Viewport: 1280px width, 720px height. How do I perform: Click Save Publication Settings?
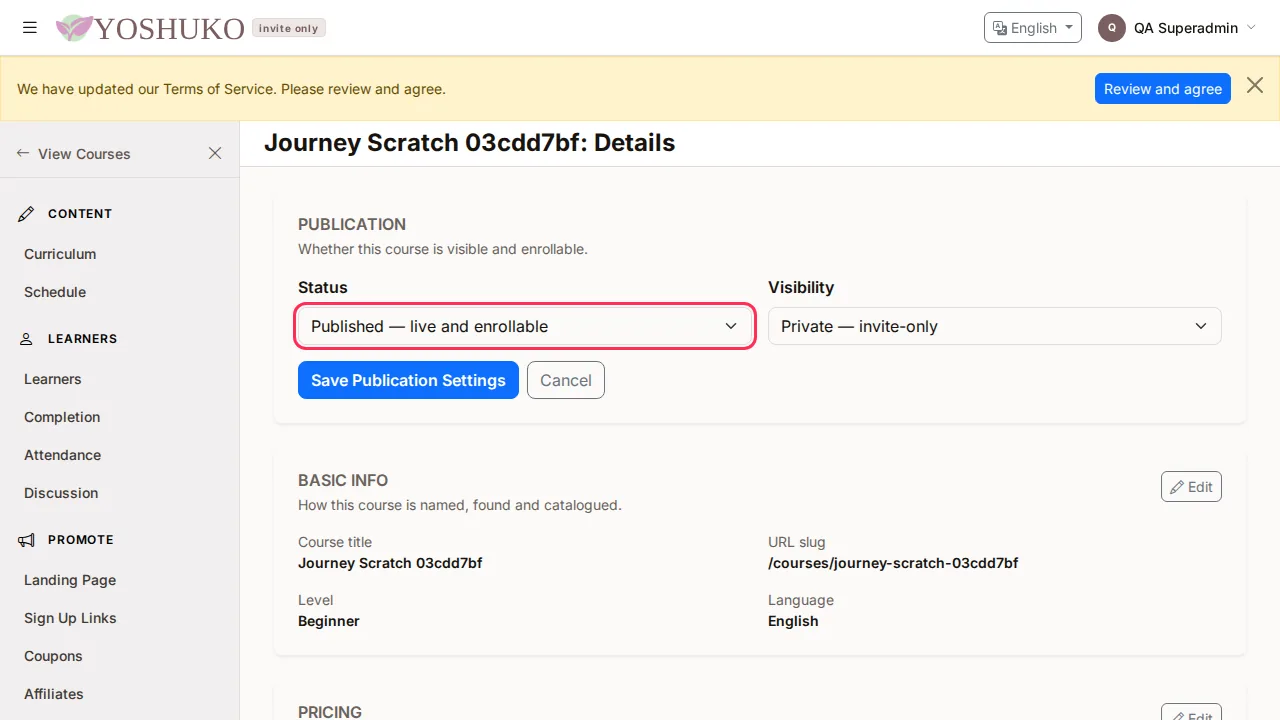[x=408, y=380]
